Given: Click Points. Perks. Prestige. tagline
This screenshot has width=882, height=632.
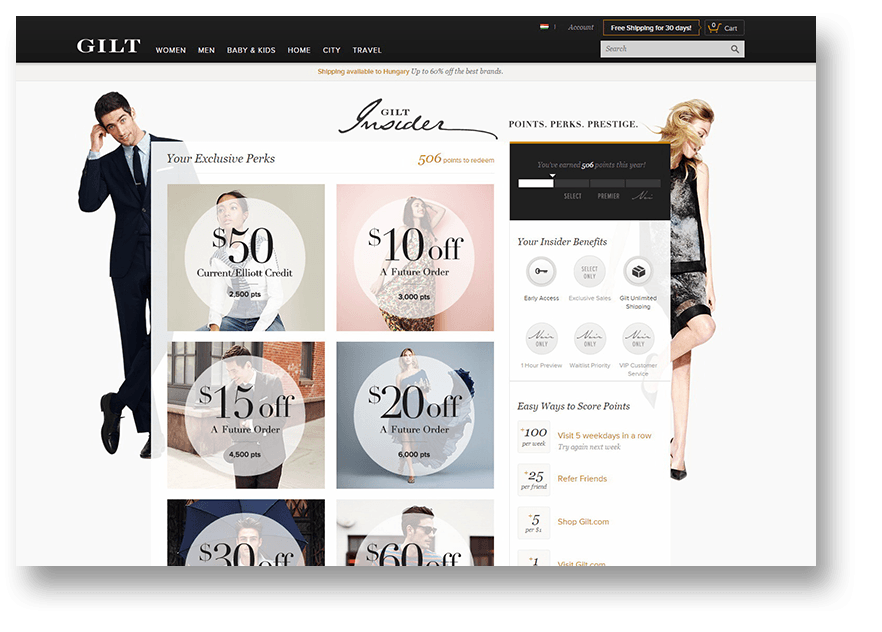Looking at the screenshot, I should coord(573,124).
